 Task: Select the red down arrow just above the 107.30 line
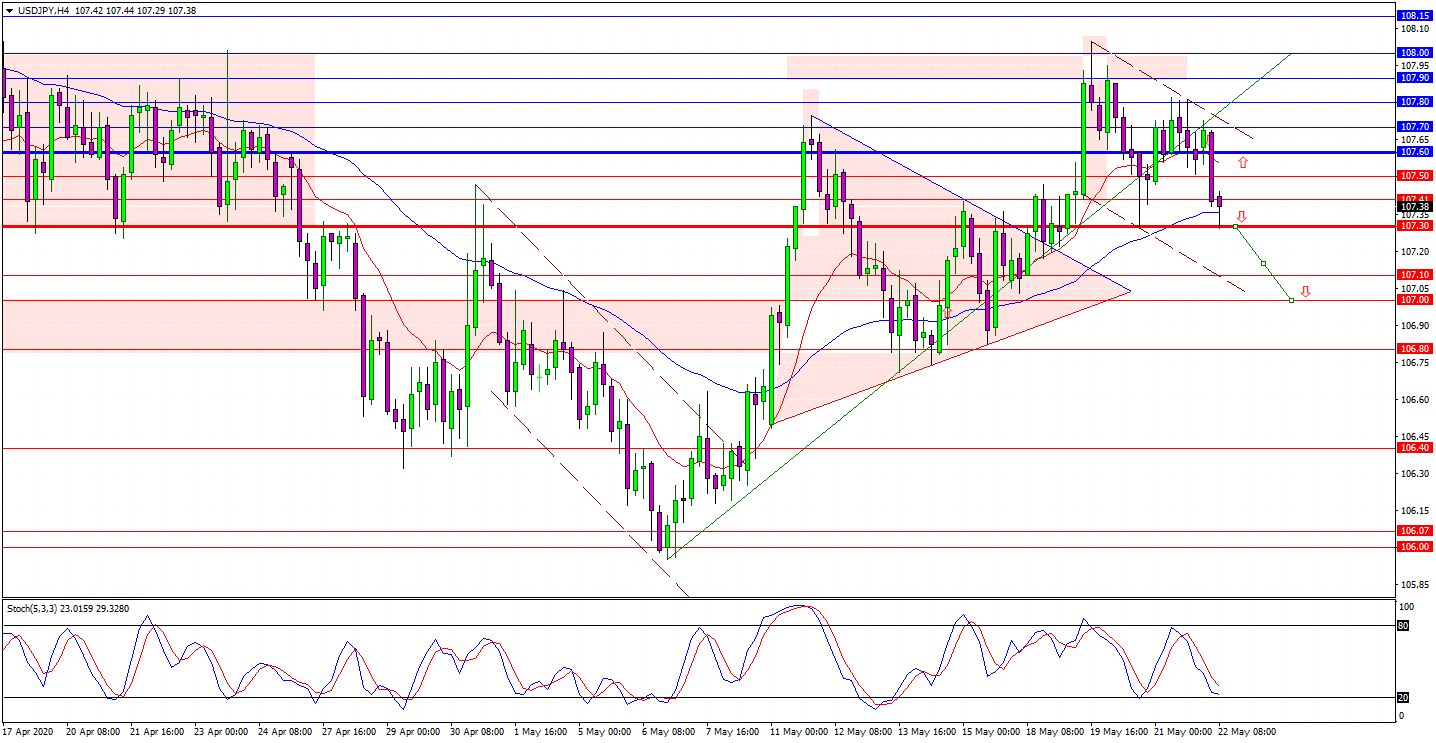click(1242, 216)
